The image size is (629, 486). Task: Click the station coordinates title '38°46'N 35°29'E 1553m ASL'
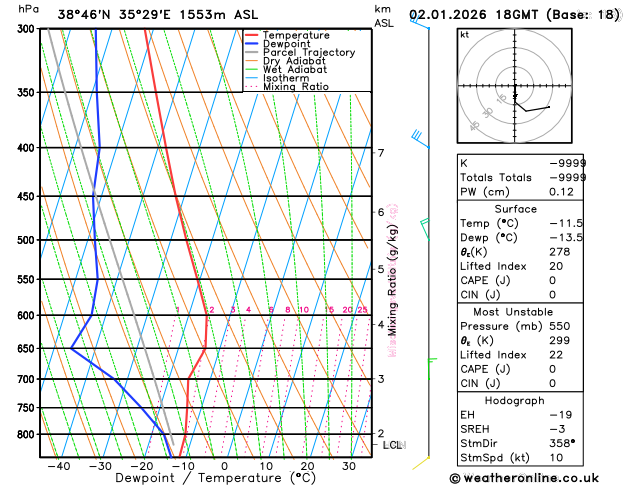pyautogui.click(x=158, y=15)
